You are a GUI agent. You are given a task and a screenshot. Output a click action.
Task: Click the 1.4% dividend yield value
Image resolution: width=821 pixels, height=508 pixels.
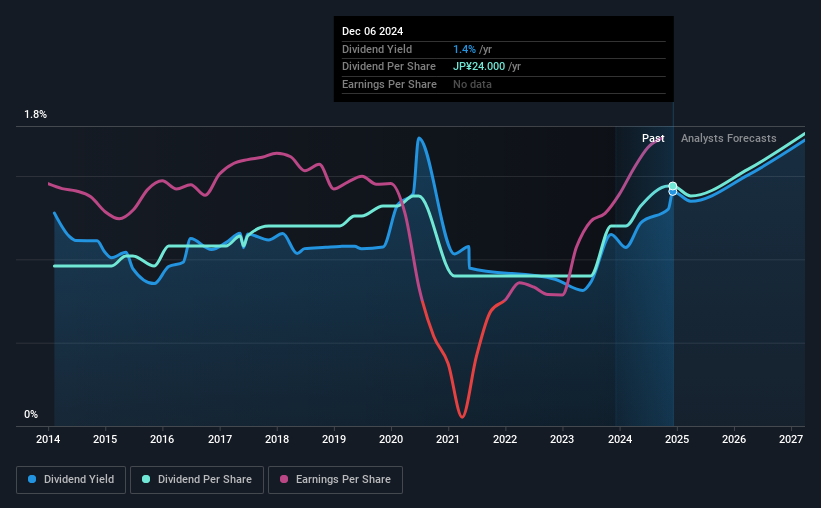464,49
